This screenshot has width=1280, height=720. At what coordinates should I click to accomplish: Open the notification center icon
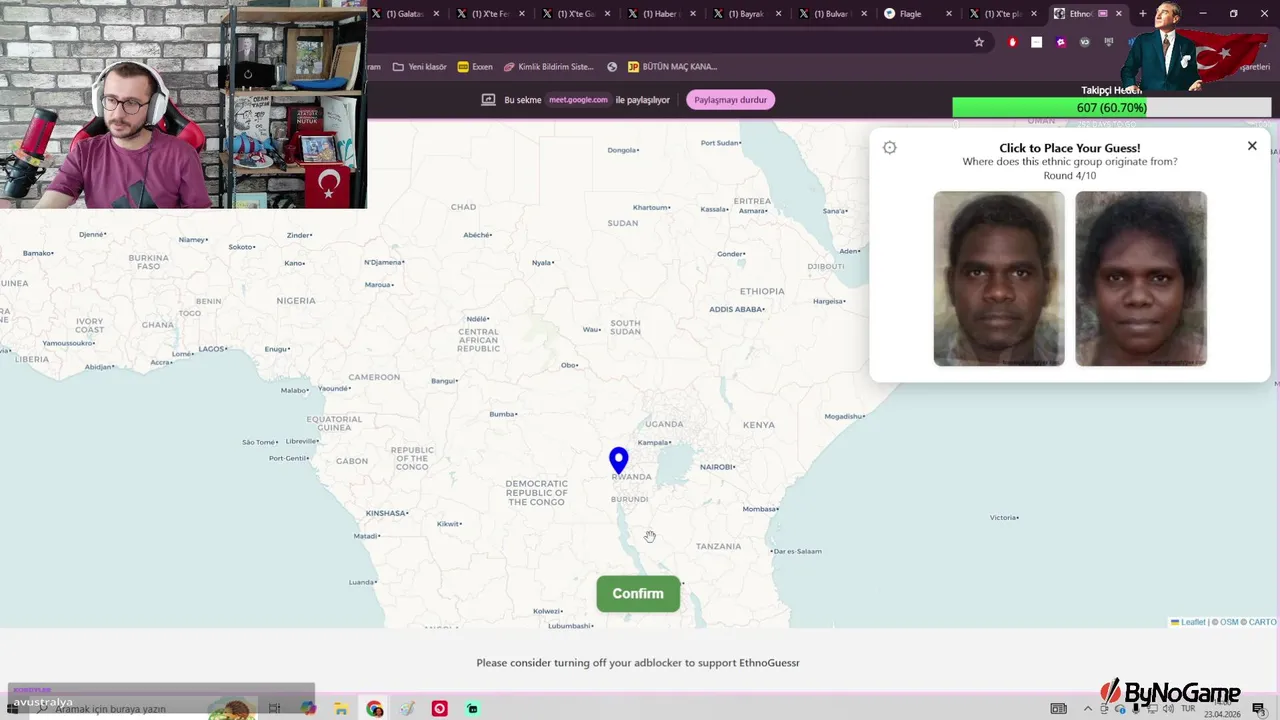(x=1258, y=709)
